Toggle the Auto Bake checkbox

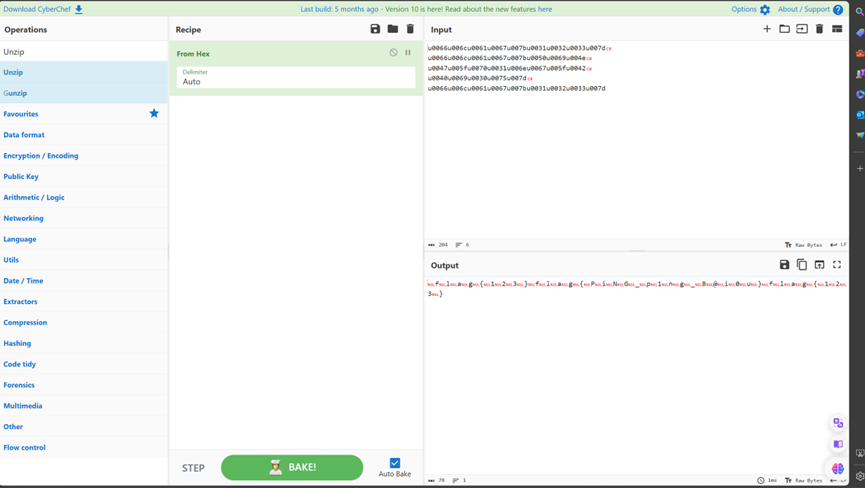(395, 463)
